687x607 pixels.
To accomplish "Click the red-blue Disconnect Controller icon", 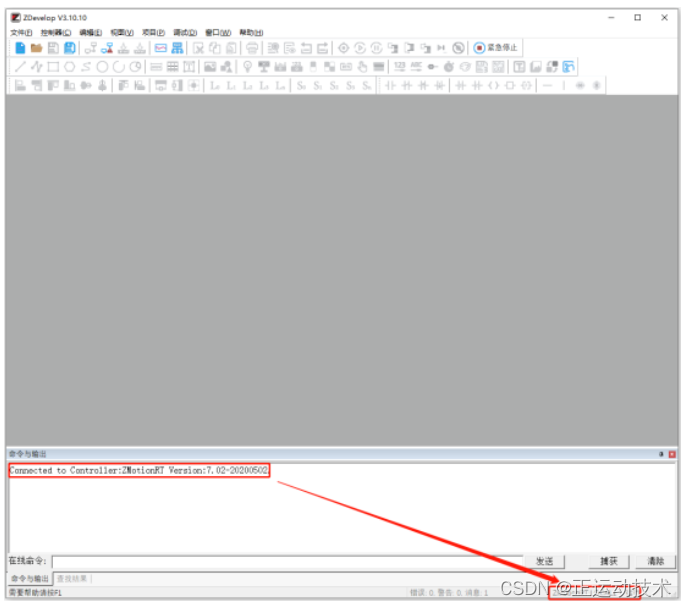I will [x=107, y=48].
